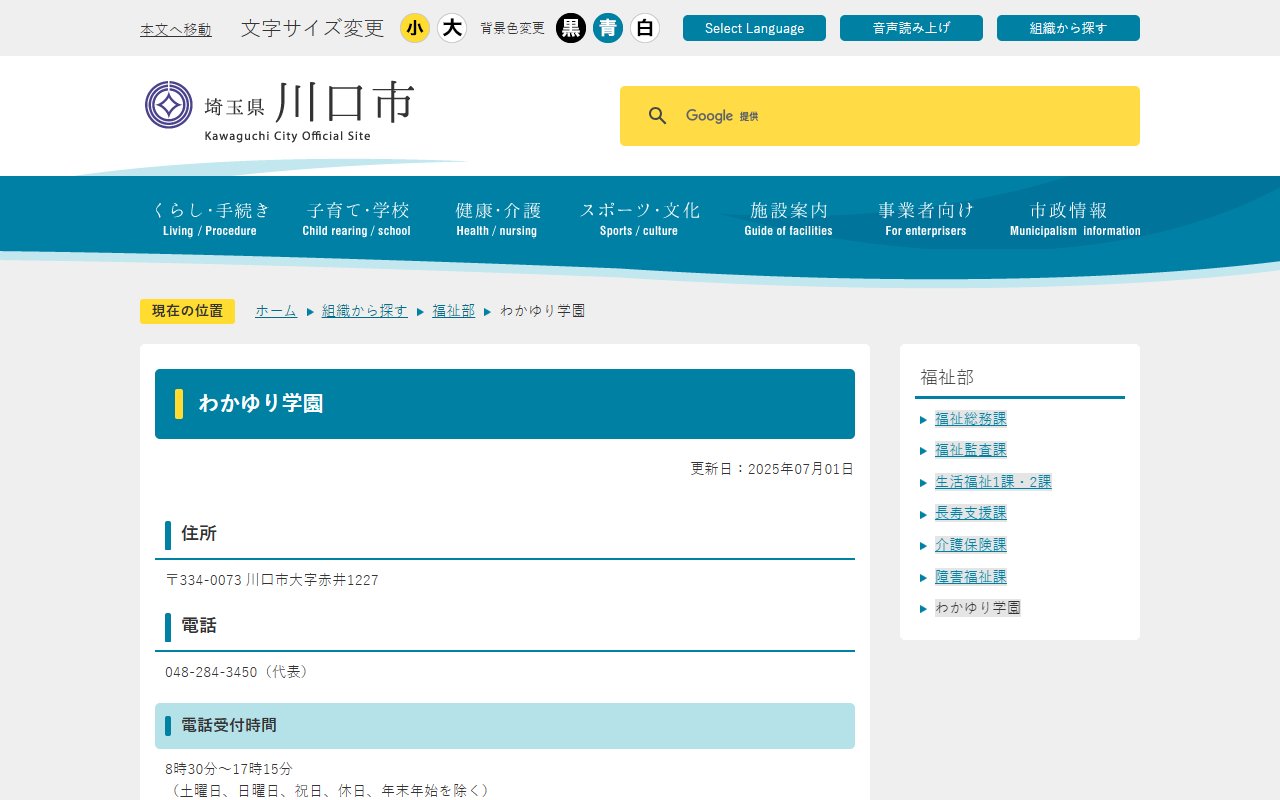The width and height of the screenshot is (1280, 800).
Task: Click the 福祉部 sidebar heading
Action: [x=947, y=377]
